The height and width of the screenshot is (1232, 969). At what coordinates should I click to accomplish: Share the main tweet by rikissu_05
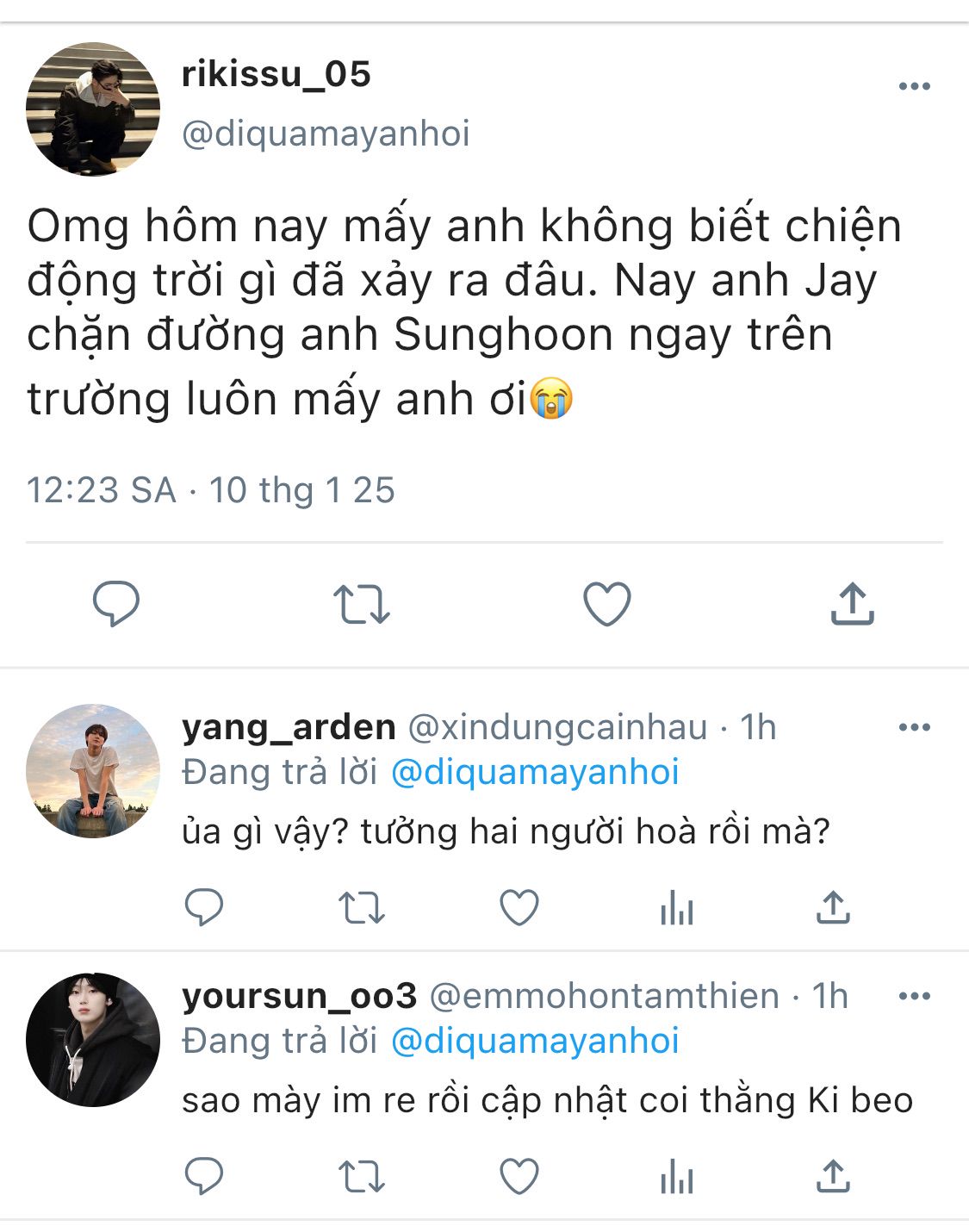pos(852,603)
